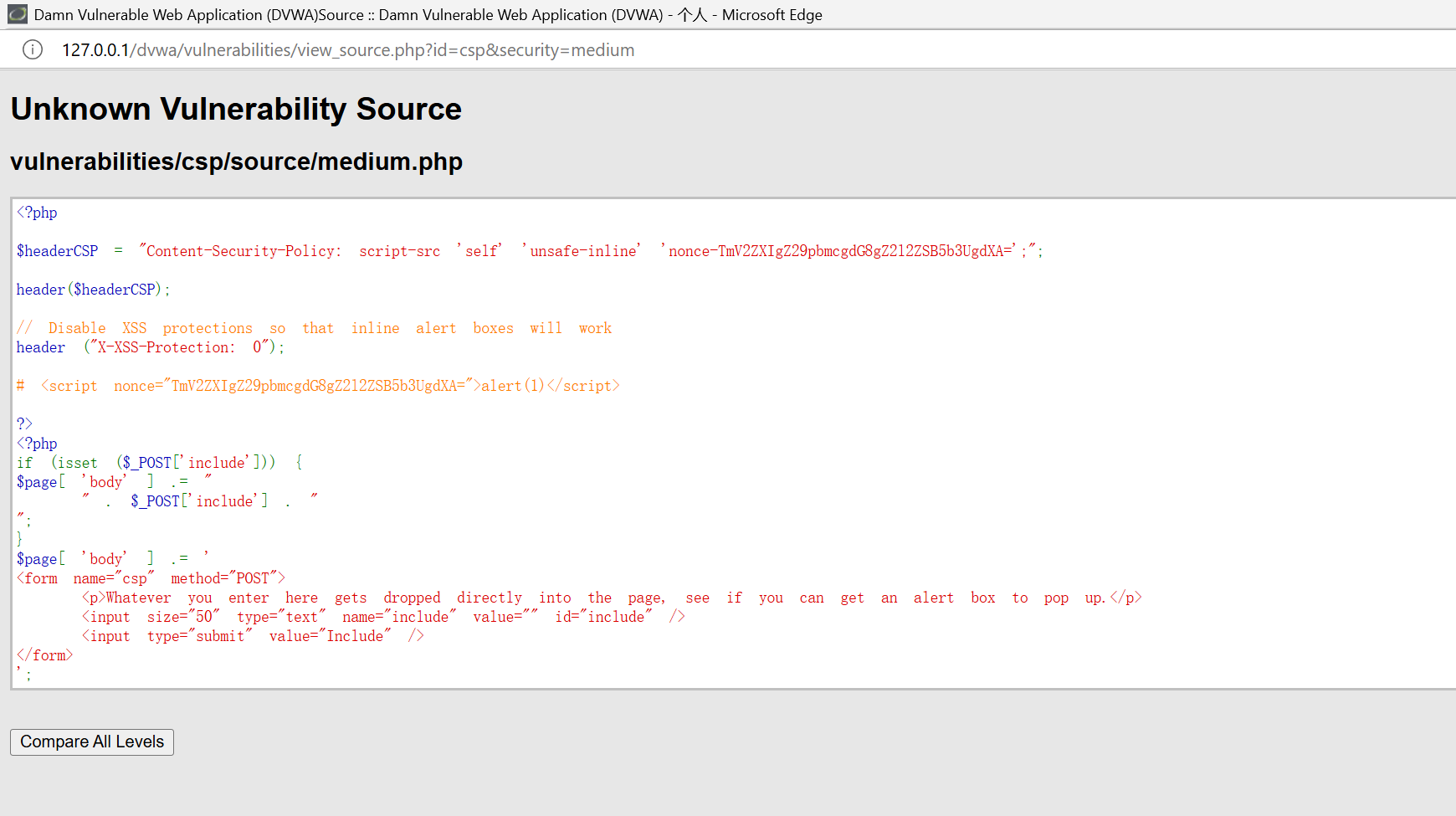Click the commented script nonce alert(1) line
1456x816 pixels.
(x=318, y=386)
